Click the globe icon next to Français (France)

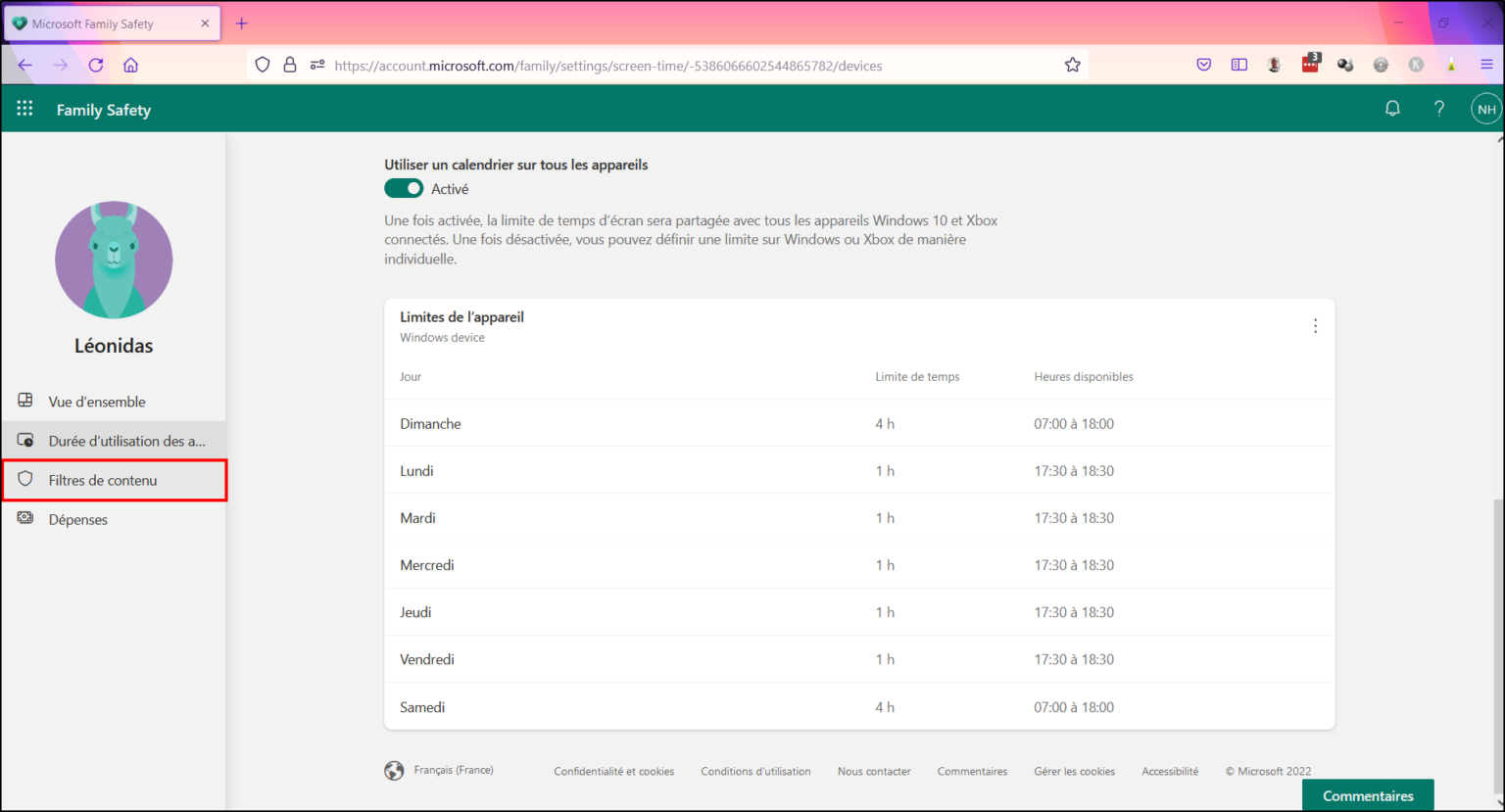(x=394, y=770)
